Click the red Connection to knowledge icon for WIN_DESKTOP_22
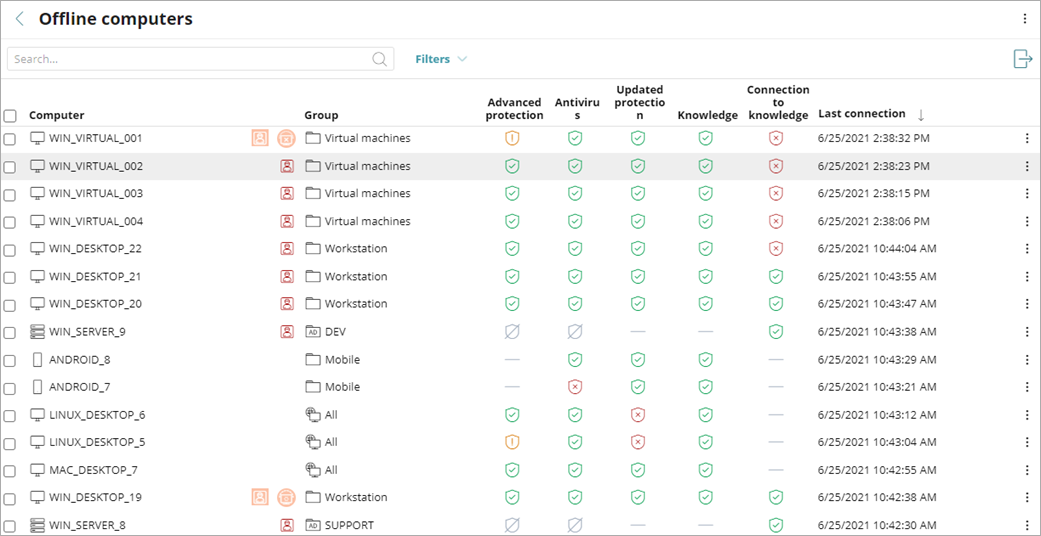Screen dimensions: 1041x536 click(x=776, y=249)
